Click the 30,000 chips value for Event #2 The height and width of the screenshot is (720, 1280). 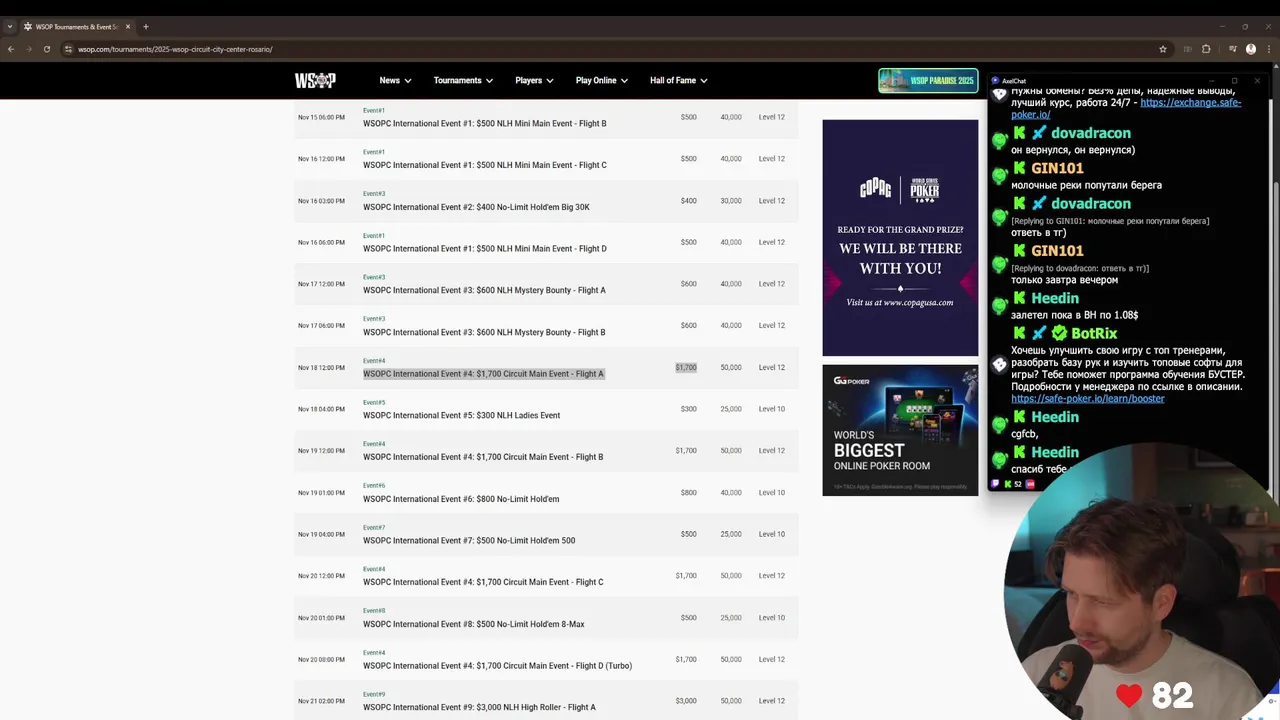[731, 201]
